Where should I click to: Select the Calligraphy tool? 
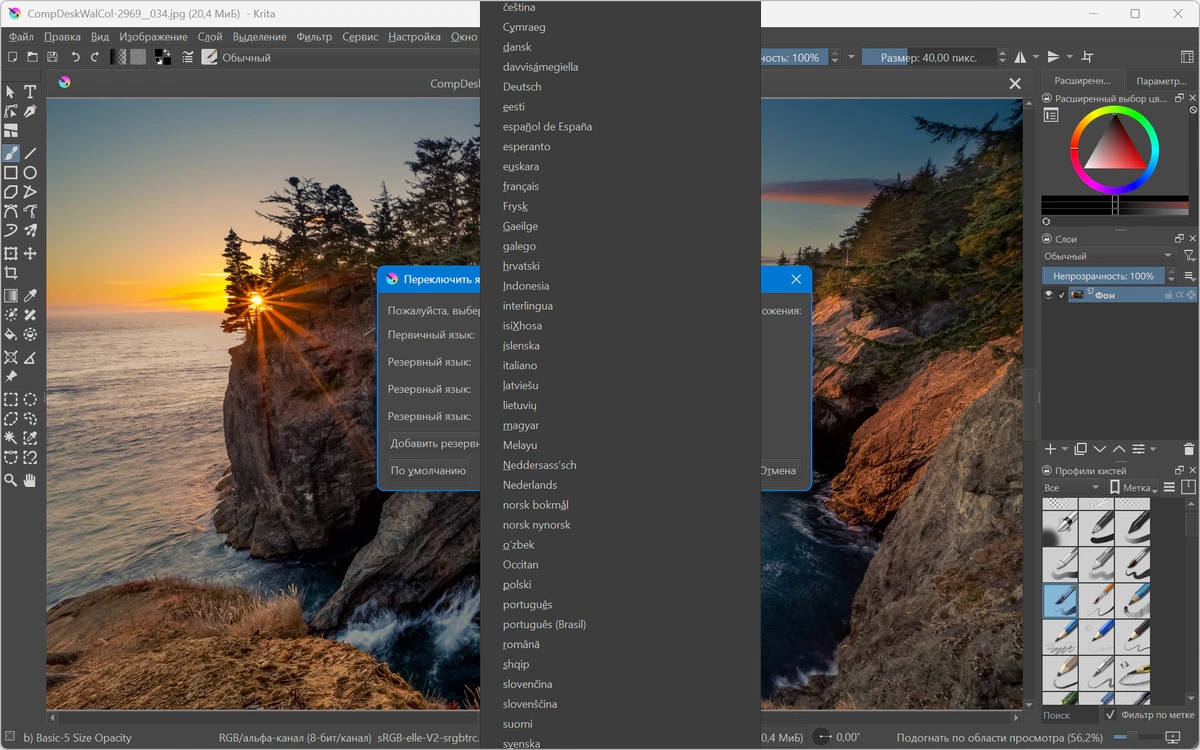coord(30,112)
